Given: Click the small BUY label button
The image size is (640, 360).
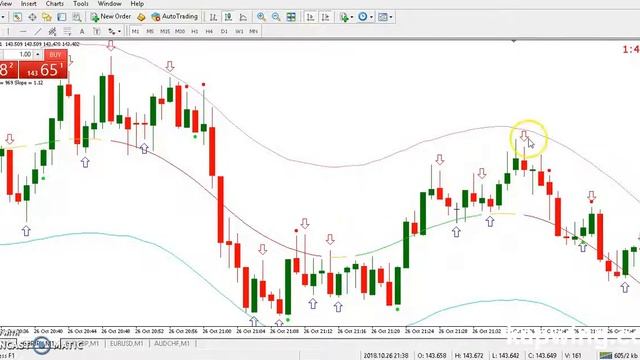Looking at the screenshot, I should tap(55, 55).
